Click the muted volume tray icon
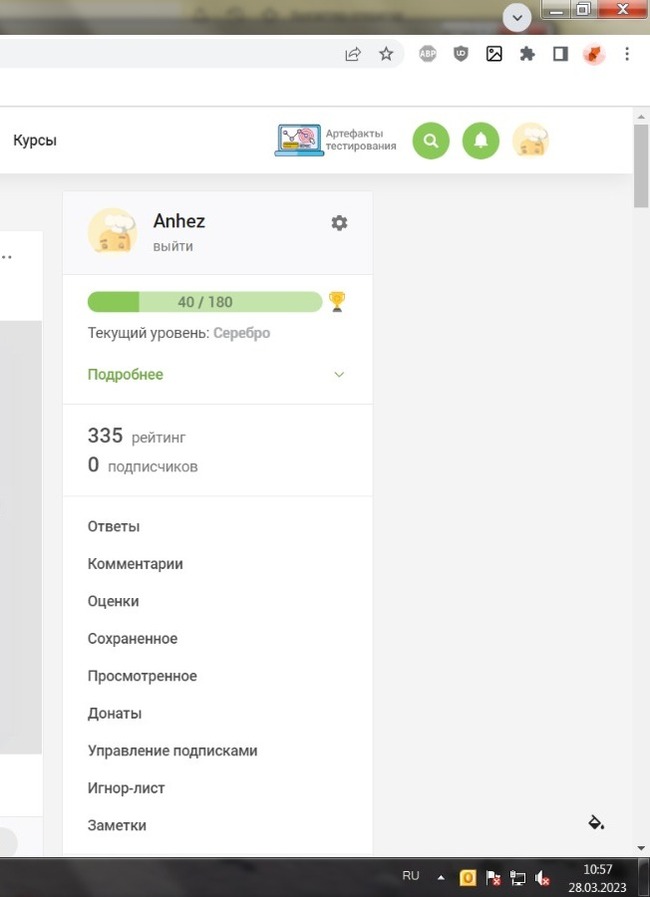This screenshot has width=650, height=897. pos(542,878)
